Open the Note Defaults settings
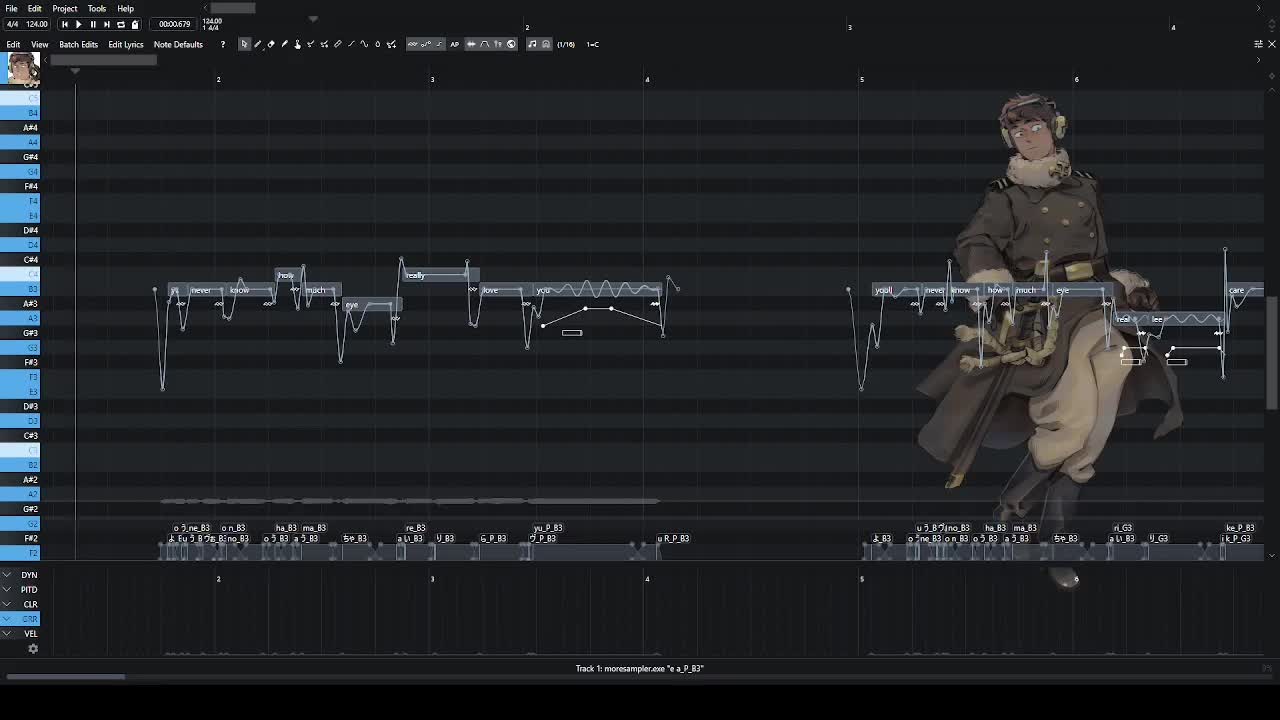The image size is (1280, 720). [x=178, y=44]
